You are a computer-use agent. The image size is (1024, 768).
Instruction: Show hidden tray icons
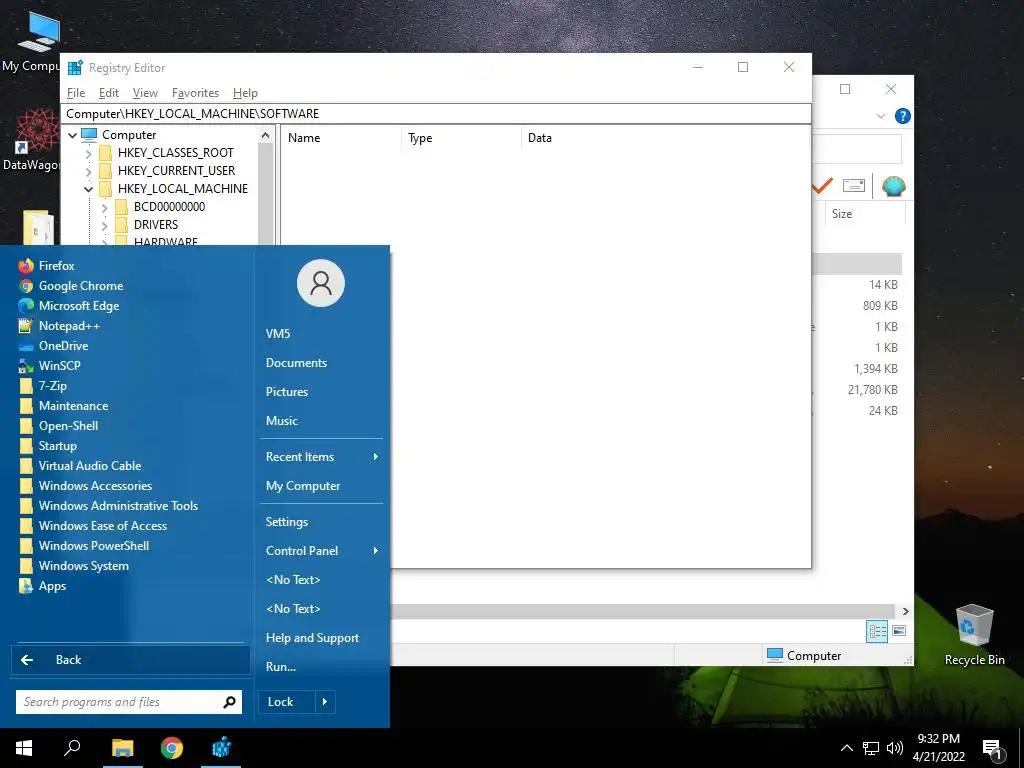tap(846, 748)
